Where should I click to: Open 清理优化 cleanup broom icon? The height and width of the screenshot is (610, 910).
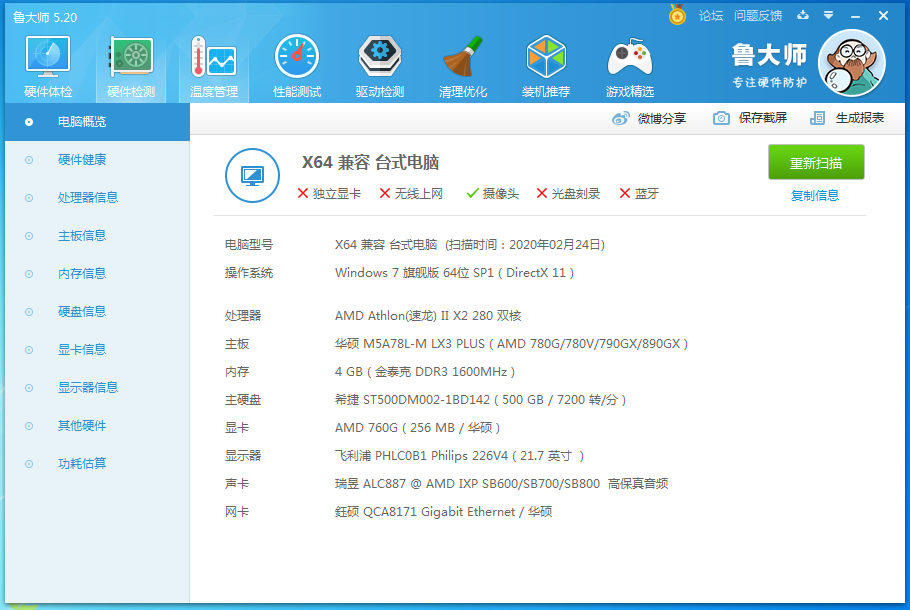(x=463, y=56)
